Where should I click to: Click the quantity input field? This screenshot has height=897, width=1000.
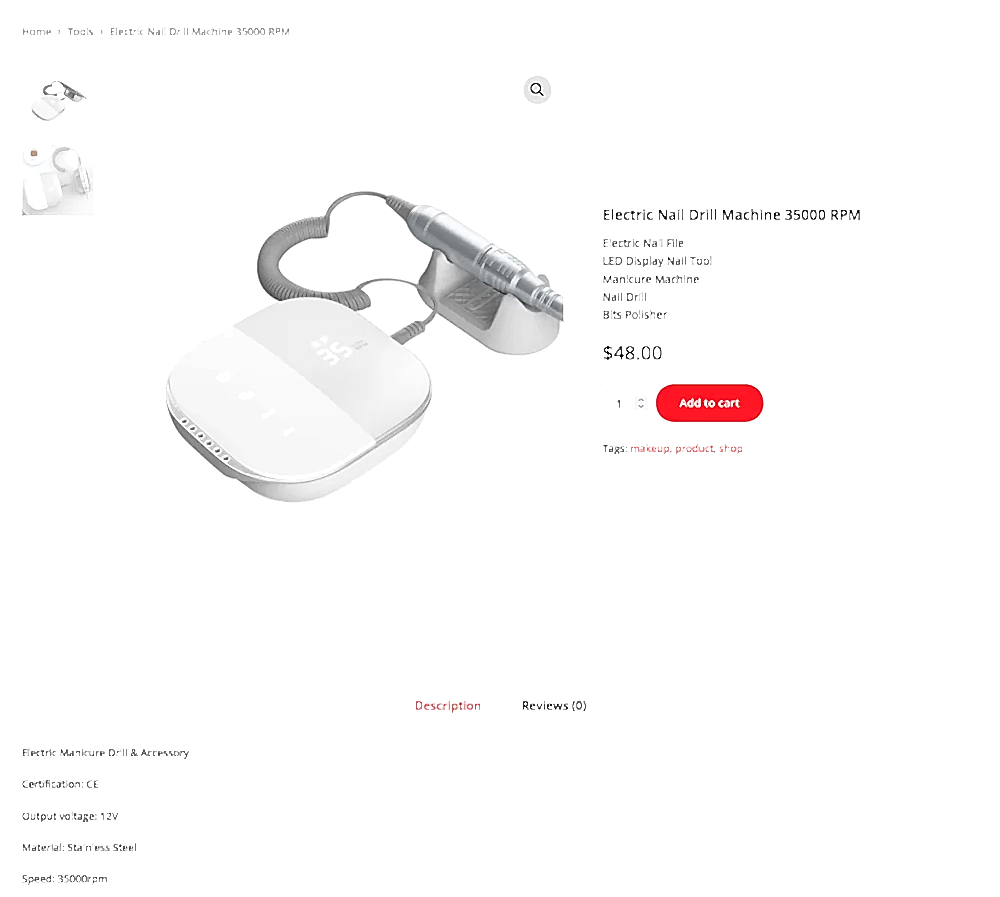tap(619, 403)
